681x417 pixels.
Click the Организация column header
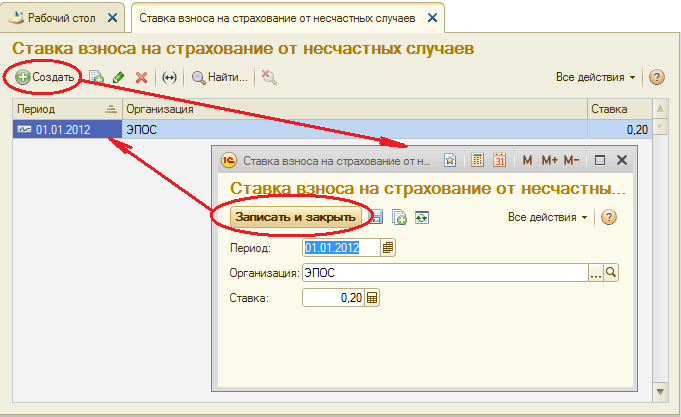(354, 109)
